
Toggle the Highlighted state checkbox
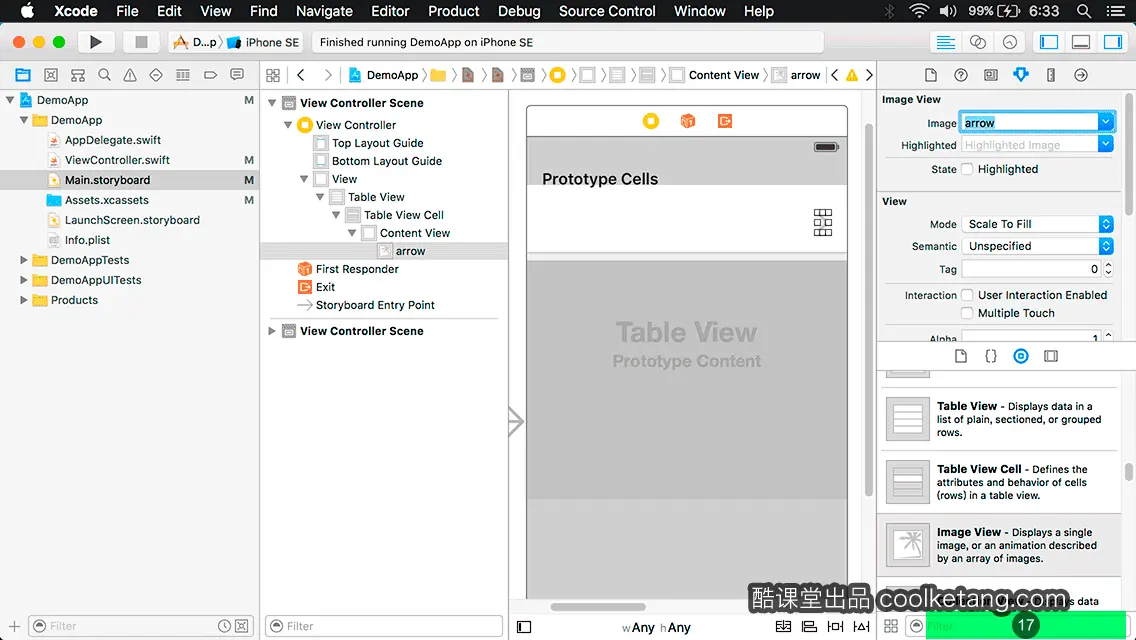pyautogui.click(x=967, y=169)
